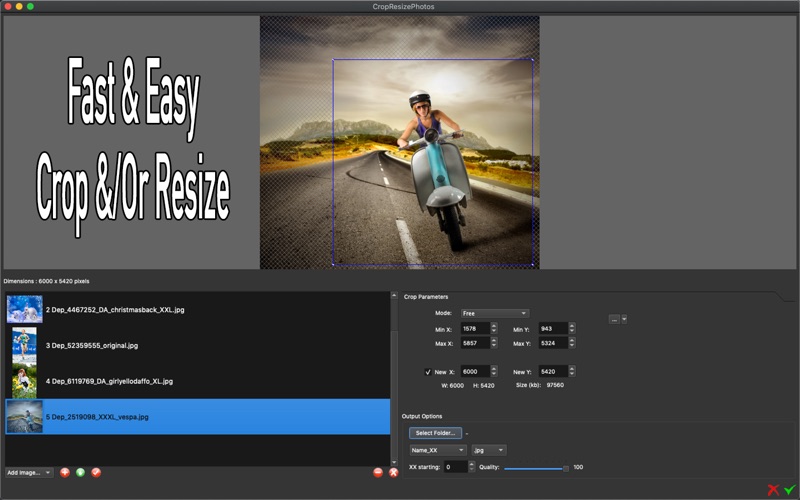This screenshot has width=800, height=500.
Task: Open the .jpg format dropdown
Action: pyautogui.click(x=488, y=450)
